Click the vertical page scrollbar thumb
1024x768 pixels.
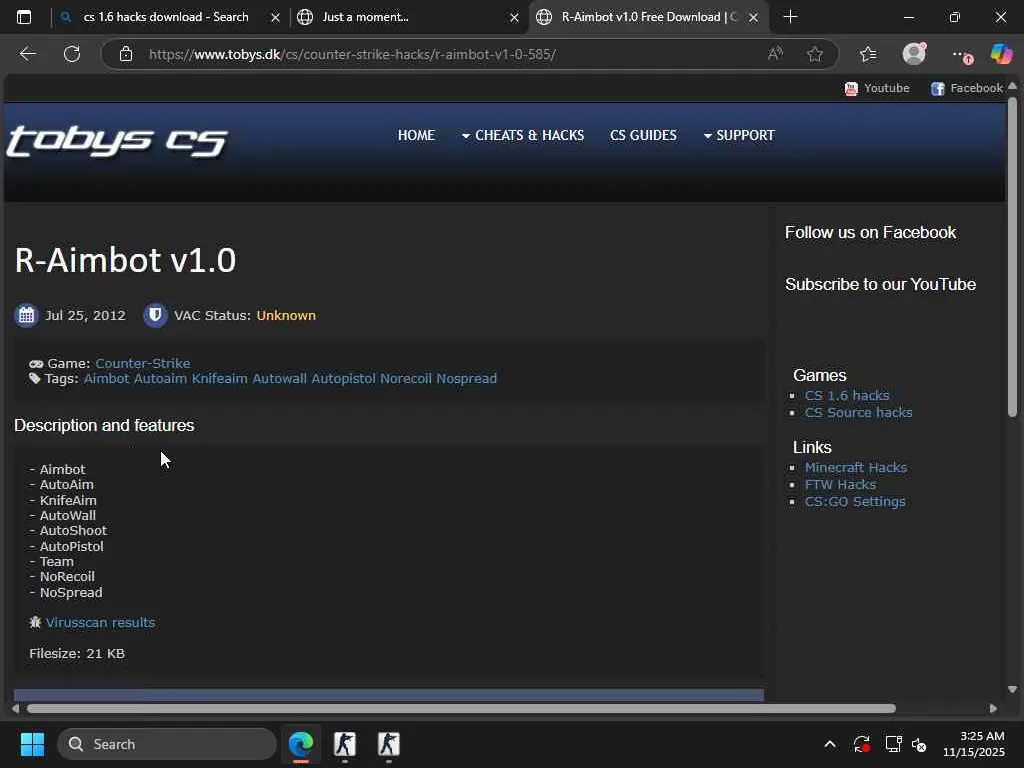(x=1012, y=257)
